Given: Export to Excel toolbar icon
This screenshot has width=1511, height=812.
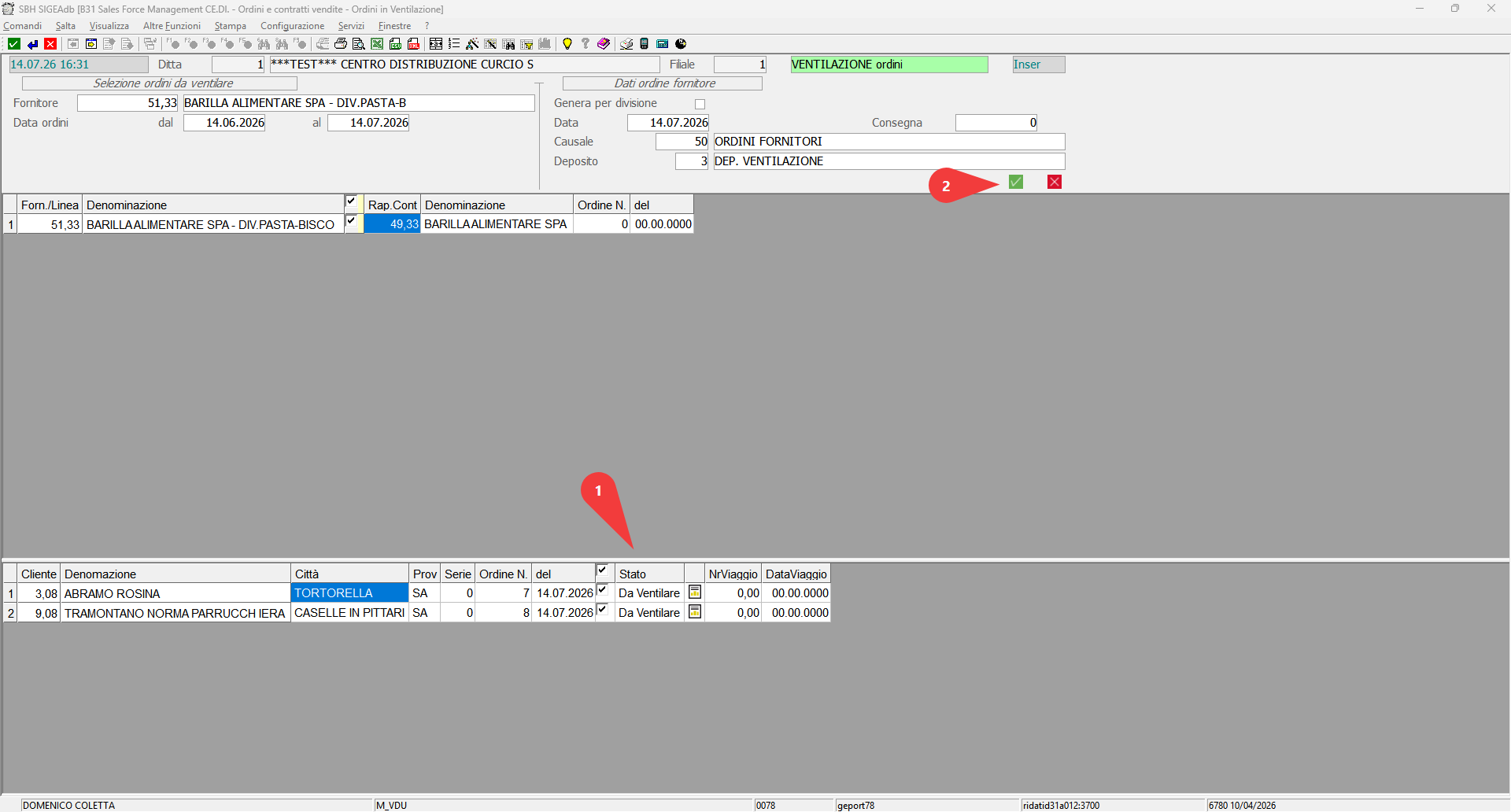Looking at the screenshot, I should point(377,44).
